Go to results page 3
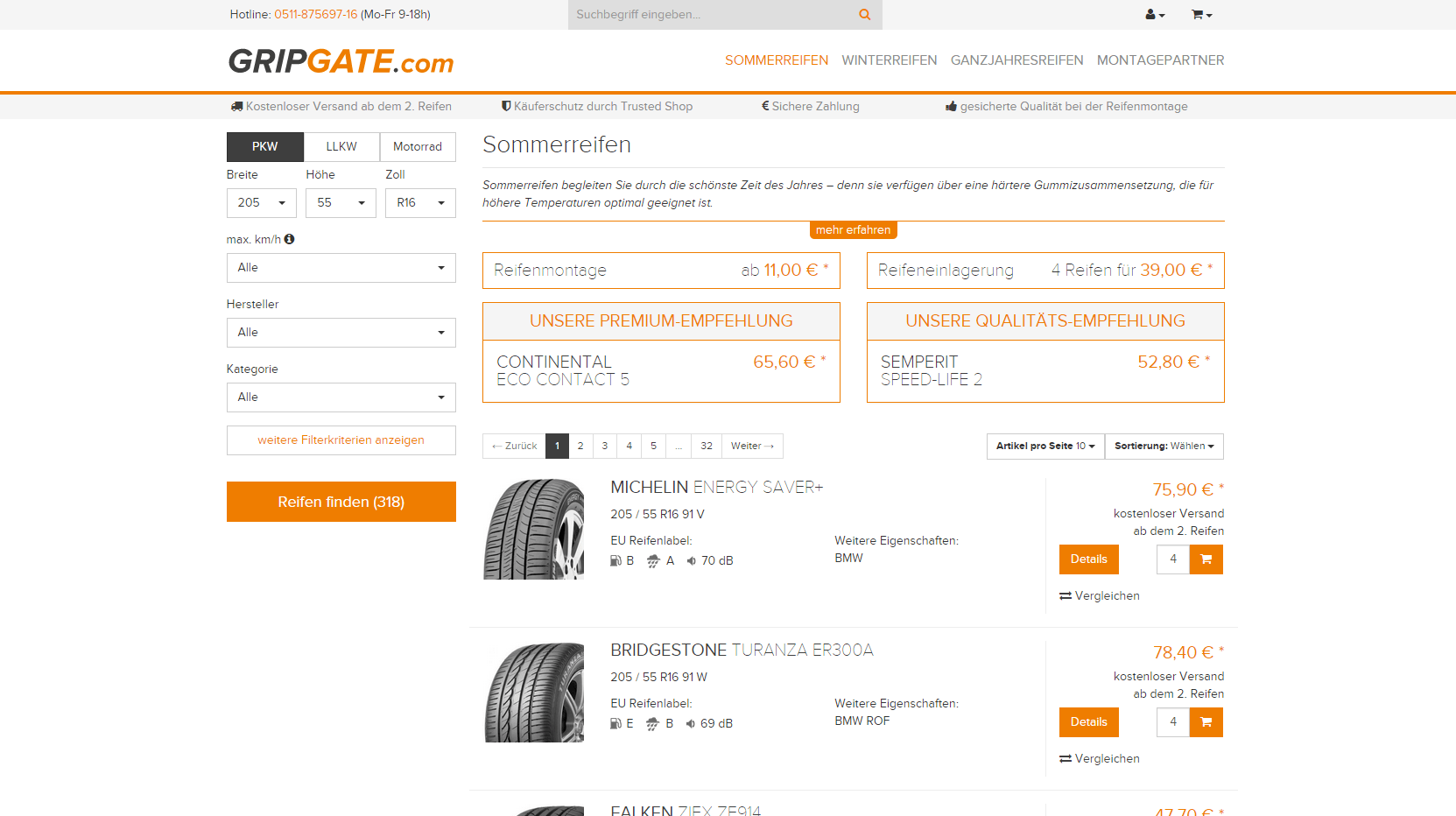Screen dimensions: 1456x816 (x=605, y=447)
